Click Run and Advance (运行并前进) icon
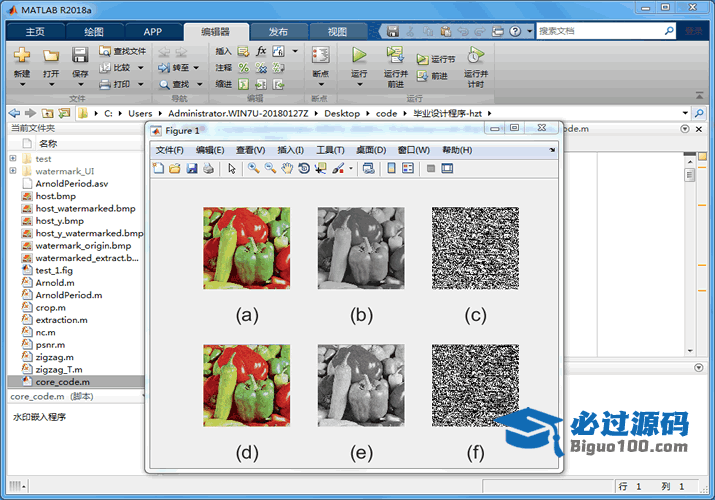This screenshot has width=715, height=500. (395, 55)
